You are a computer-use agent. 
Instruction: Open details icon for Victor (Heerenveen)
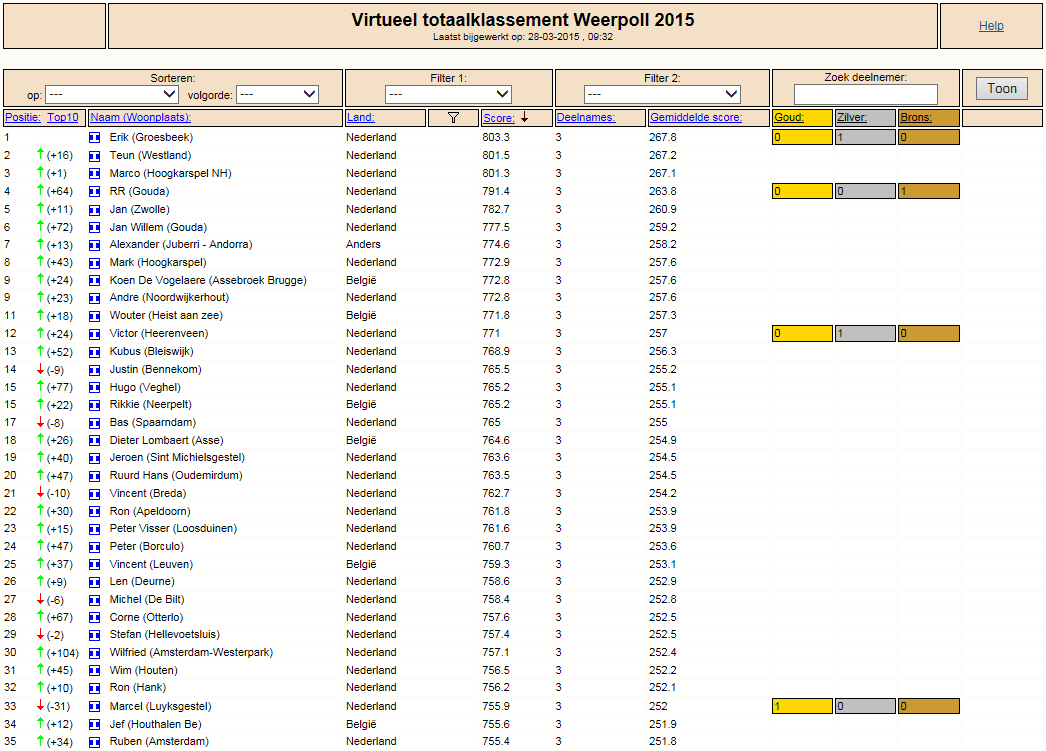tap(95, 333)
